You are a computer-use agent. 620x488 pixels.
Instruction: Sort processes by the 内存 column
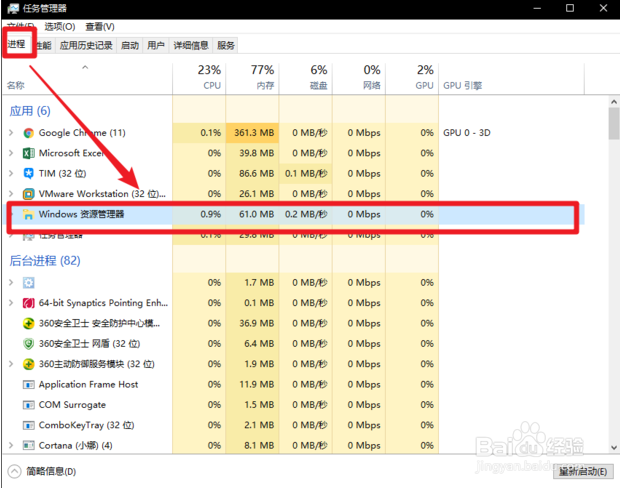point(252,78)
